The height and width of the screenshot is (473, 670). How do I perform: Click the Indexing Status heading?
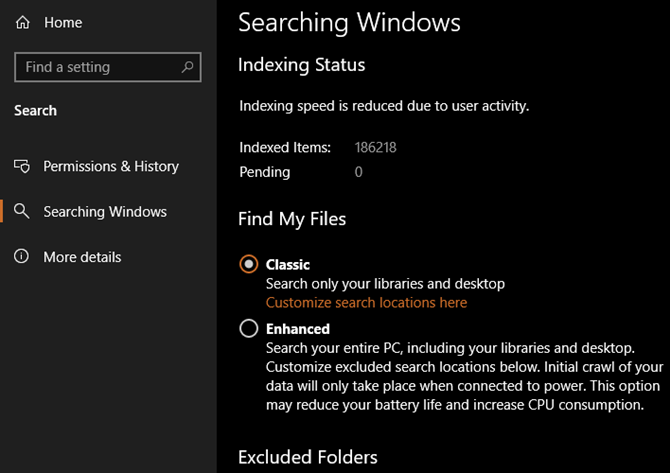pos(301,65)
